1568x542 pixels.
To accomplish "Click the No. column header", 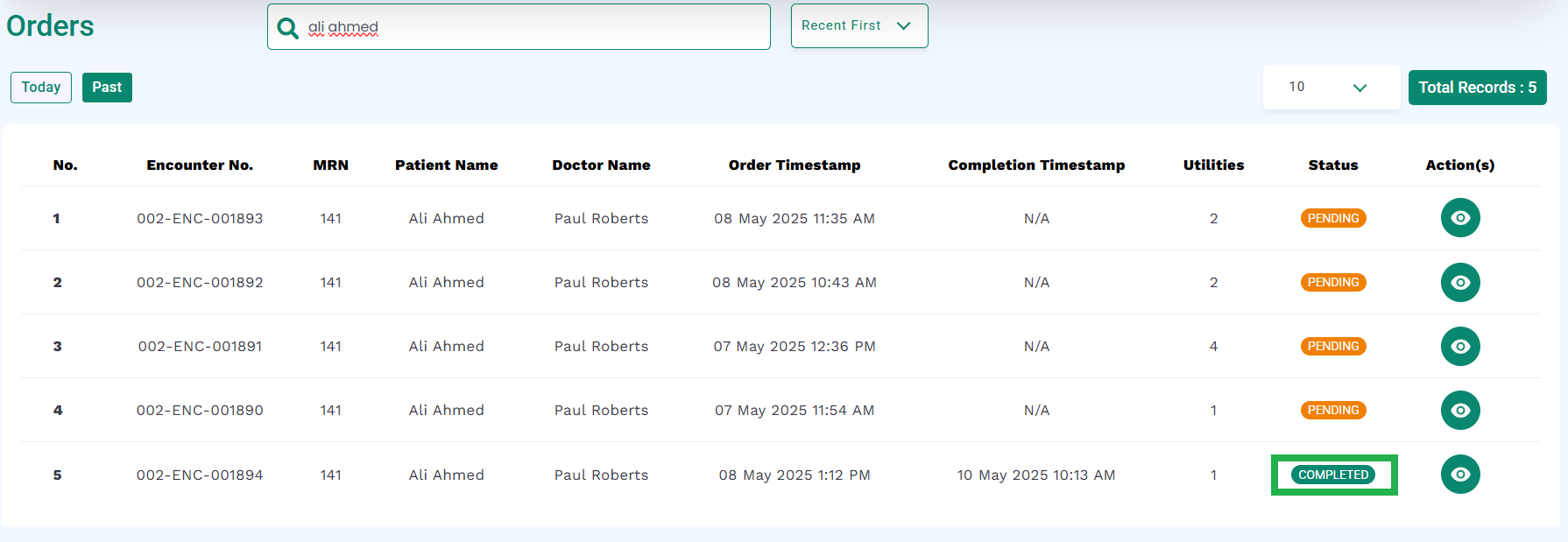I will (x=65, y=165).
